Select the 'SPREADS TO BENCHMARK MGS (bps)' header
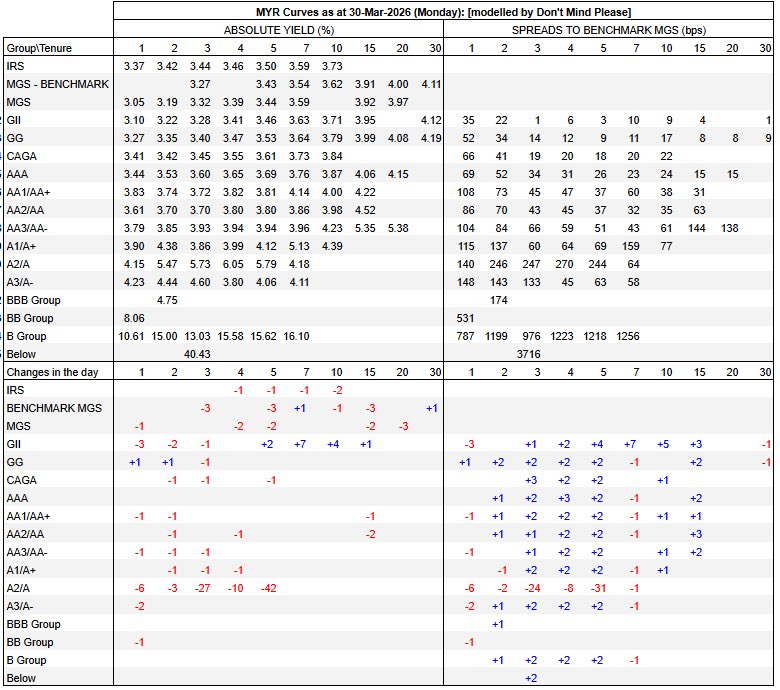The image size is (780, 690). click(609, 30)
